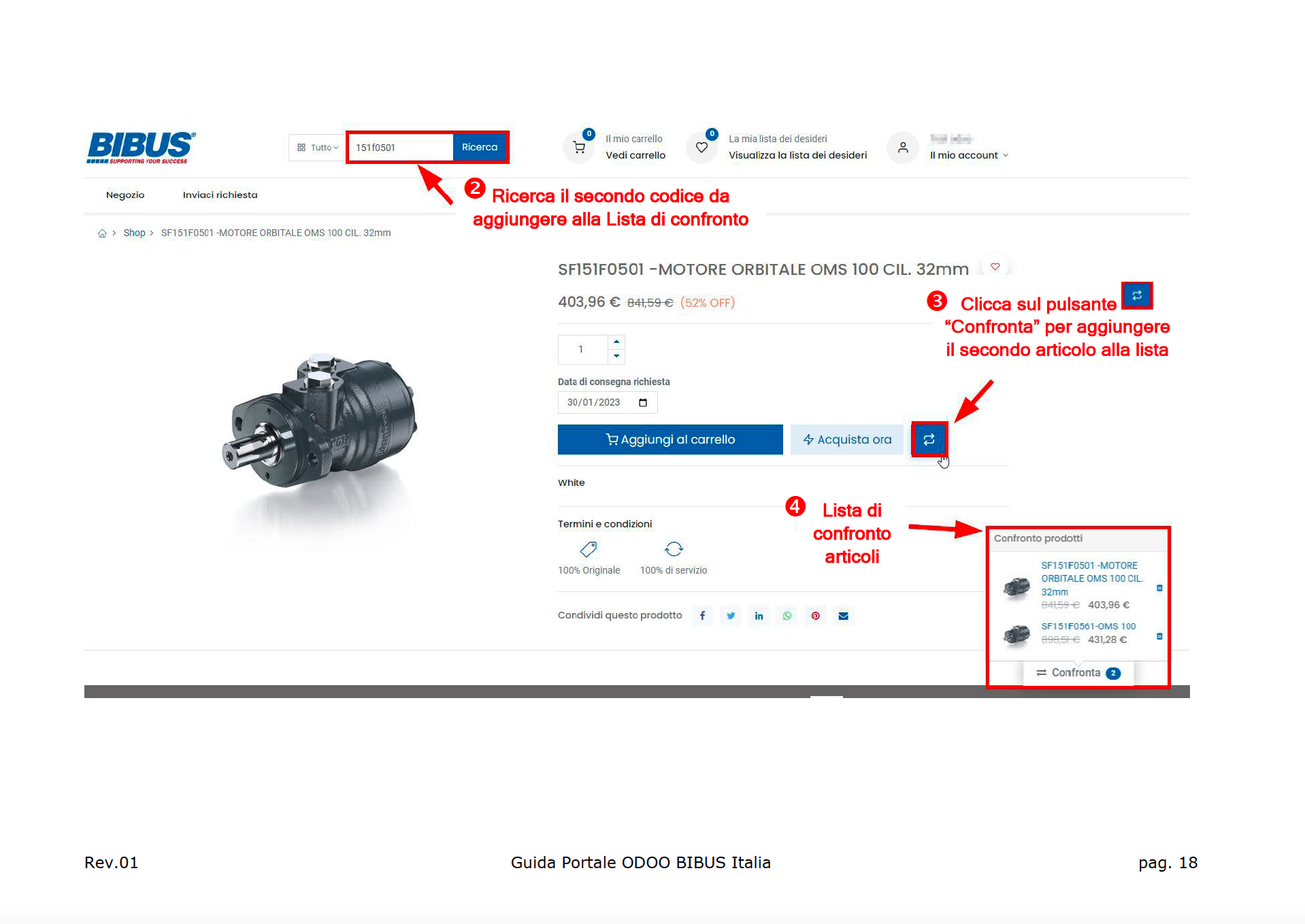Share product on LinkedIn
This screenshot has width=1305, height=924.
pyautogui.click(x=759, y=616)
